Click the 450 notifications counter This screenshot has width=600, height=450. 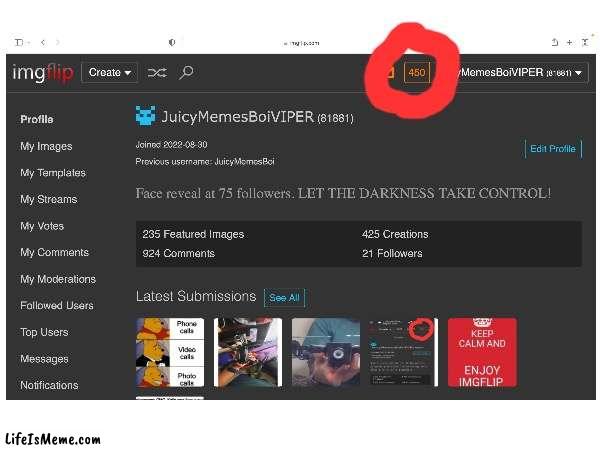click(417, 73)
